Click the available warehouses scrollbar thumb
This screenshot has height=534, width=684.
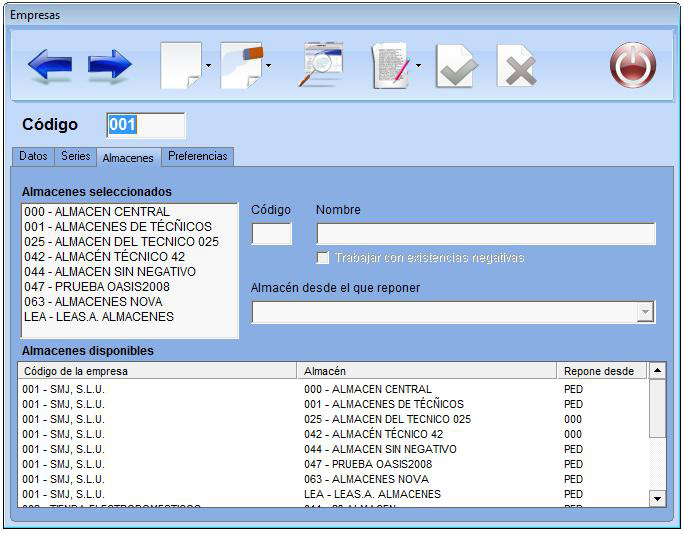point(657,408)
